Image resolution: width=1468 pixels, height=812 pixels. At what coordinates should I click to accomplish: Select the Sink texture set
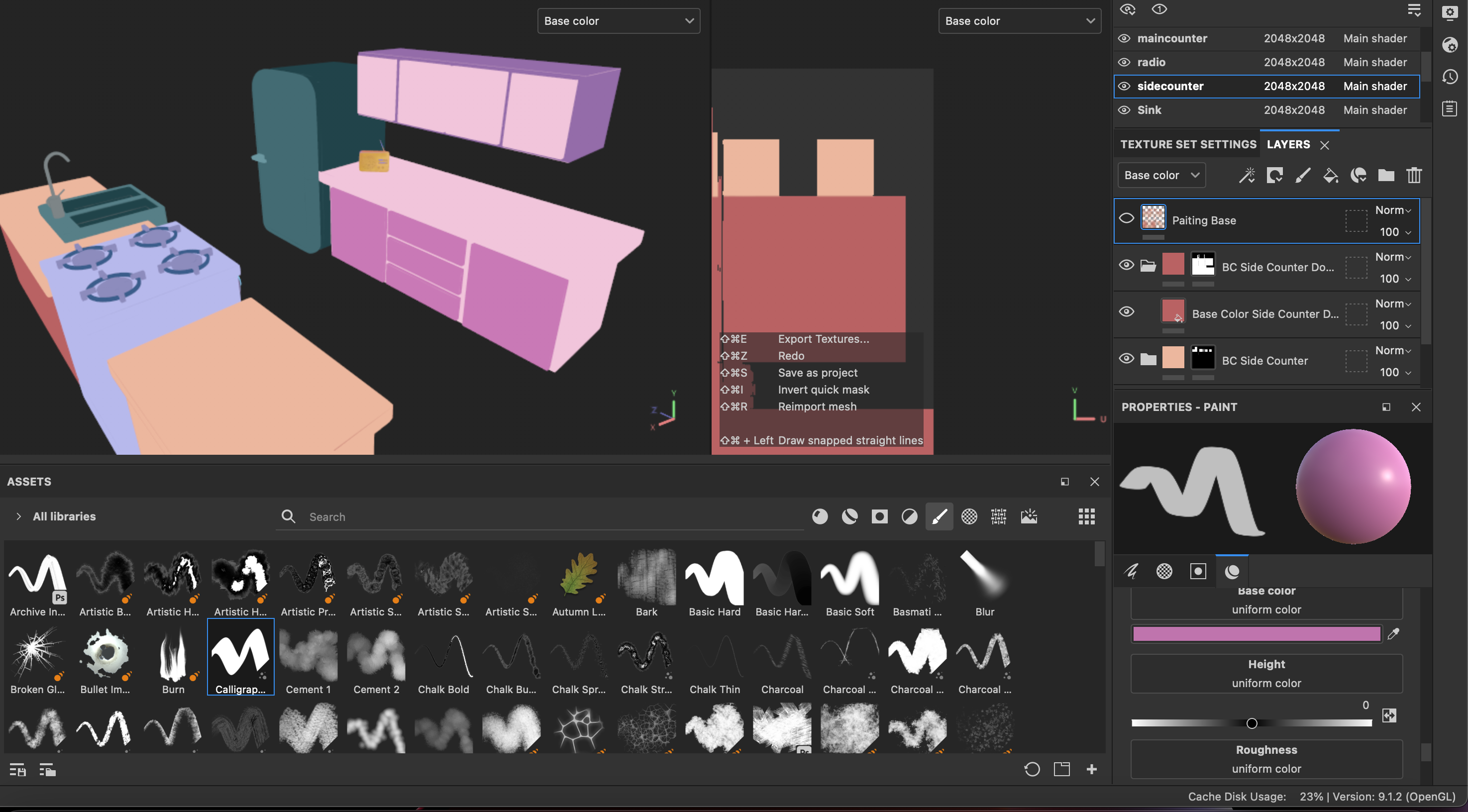[x=1149, y=110]
